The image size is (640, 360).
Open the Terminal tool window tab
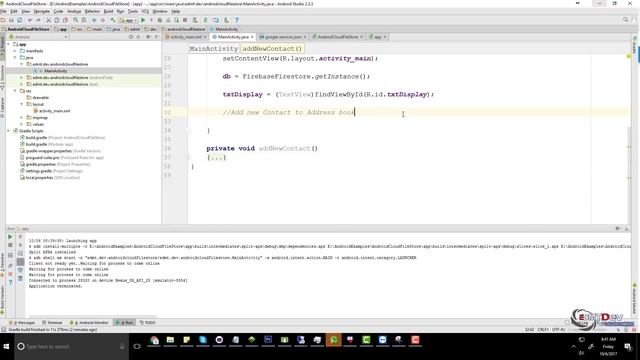52,322
